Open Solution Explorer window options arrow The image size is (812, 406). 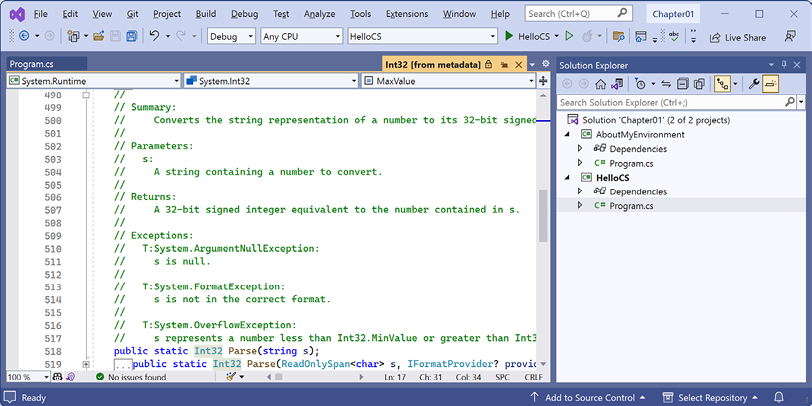(771, 65)
